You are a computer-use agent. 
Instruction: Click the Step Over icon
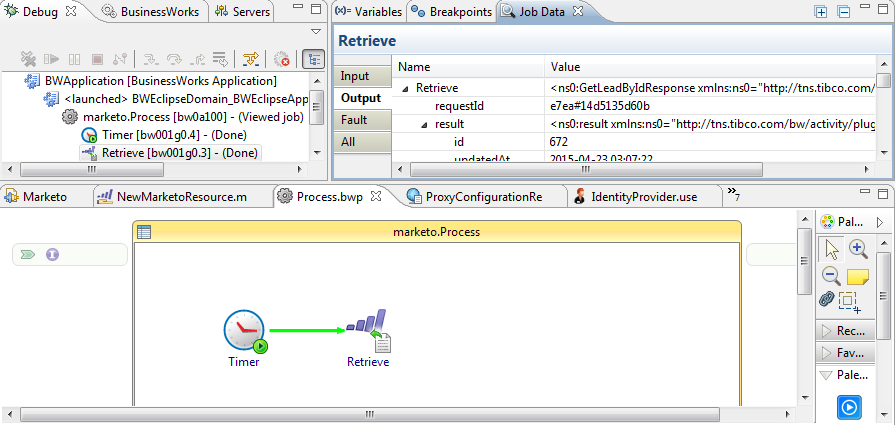[x=174, y=58]
